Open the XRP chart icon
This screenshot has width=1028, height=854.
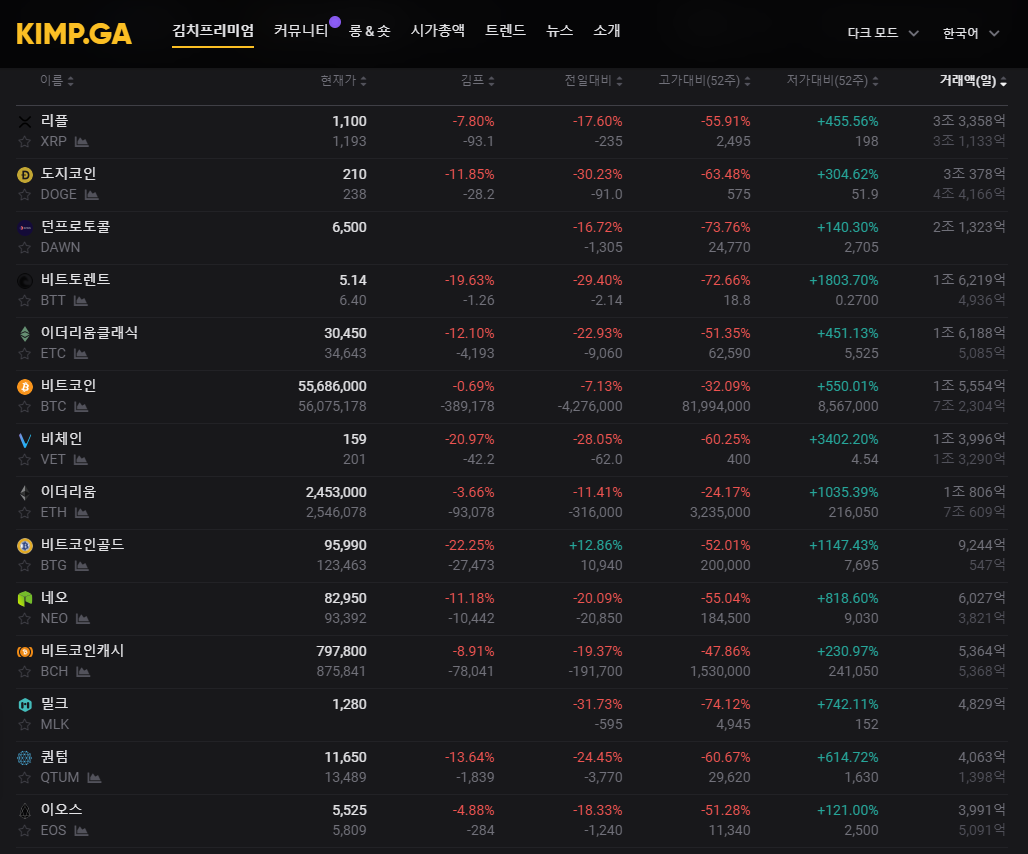click(x=81, y=142)
